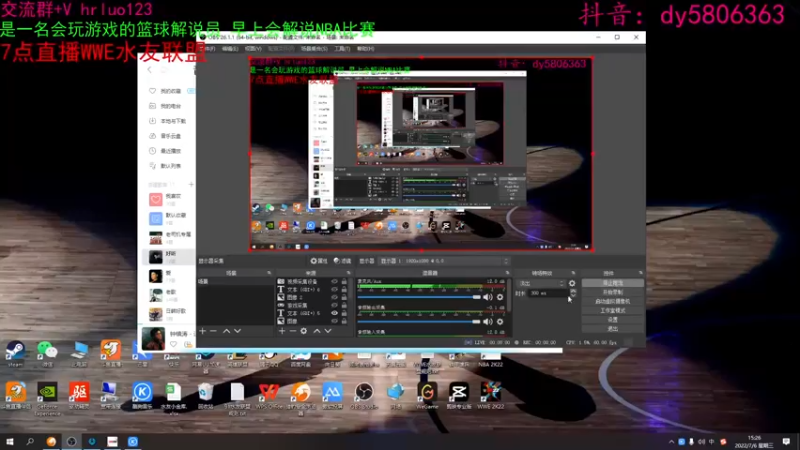Image resolution: width=800 pixels, height=450 pixels.
Task: Click the 属性 properties button above Sources
Action: [x=319, y=261]
